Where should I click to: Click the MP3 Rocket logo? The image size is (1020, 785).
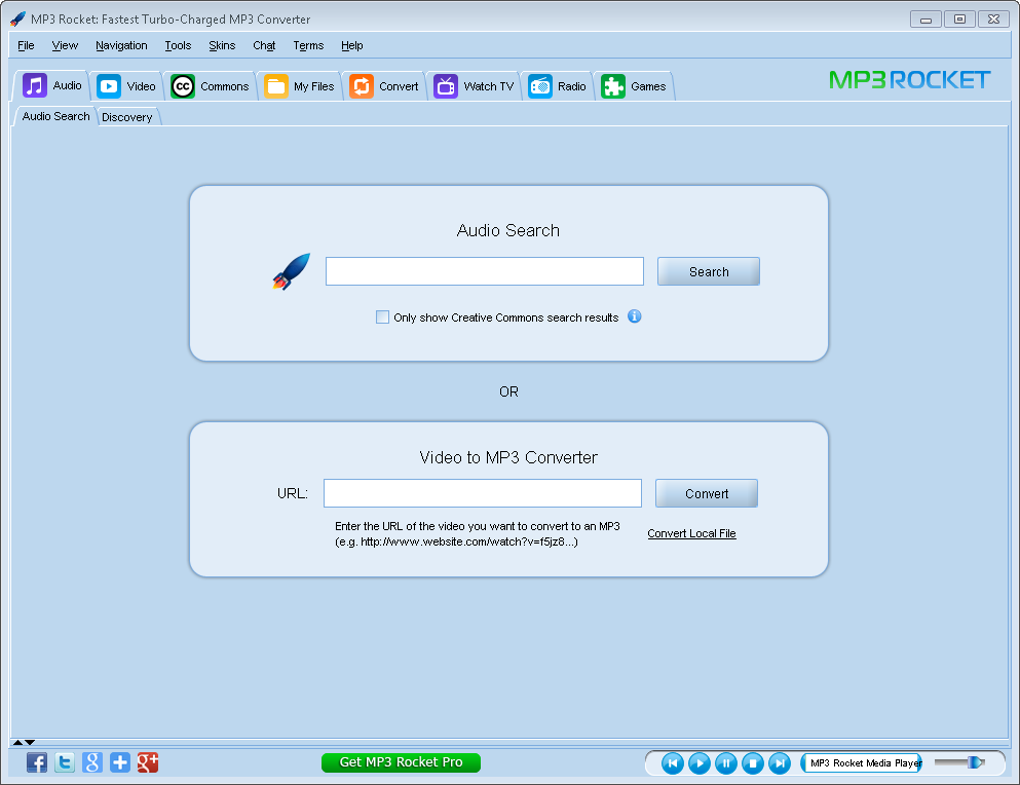(909, 79)
